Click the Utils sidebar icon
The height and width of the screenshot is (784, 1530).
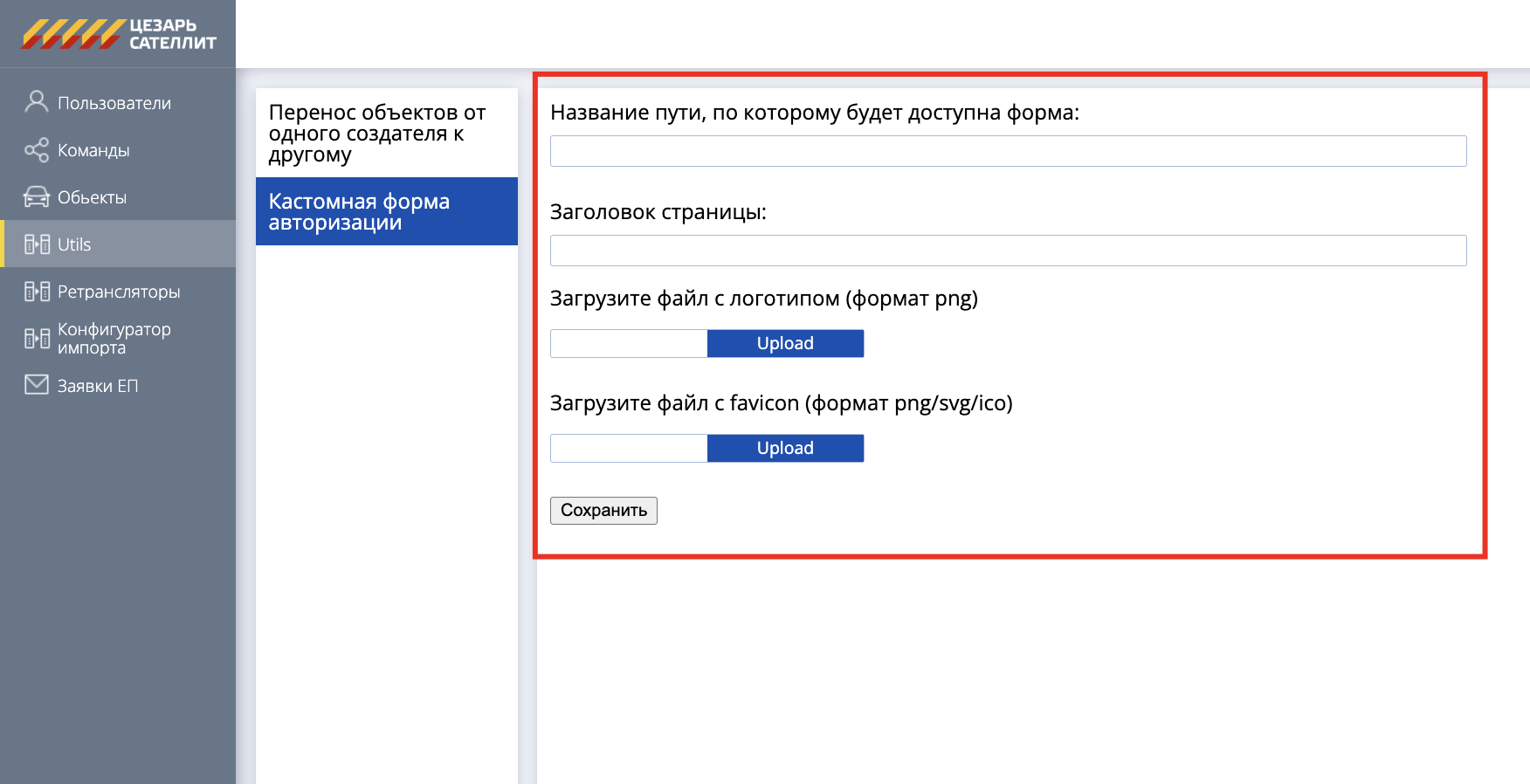pos(37,244)
